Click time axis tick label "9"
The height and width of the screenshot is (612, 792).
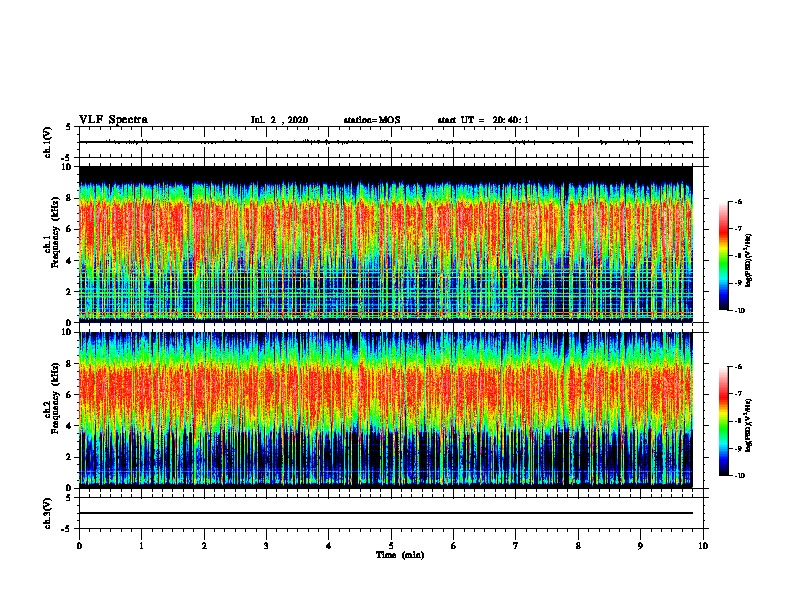click(x=640, y=546)
